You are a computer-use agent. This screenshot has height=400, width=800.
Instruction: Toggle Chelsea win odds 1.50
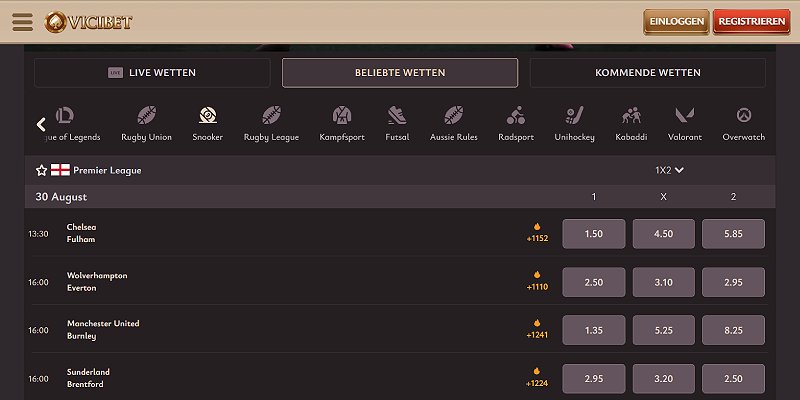(x=594, y=234)
